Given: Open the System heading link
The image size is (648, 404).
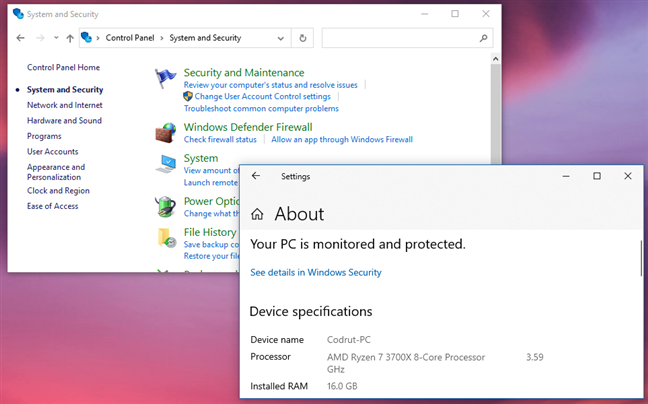Looking at the screenshot, I should [x=201, y=158].
